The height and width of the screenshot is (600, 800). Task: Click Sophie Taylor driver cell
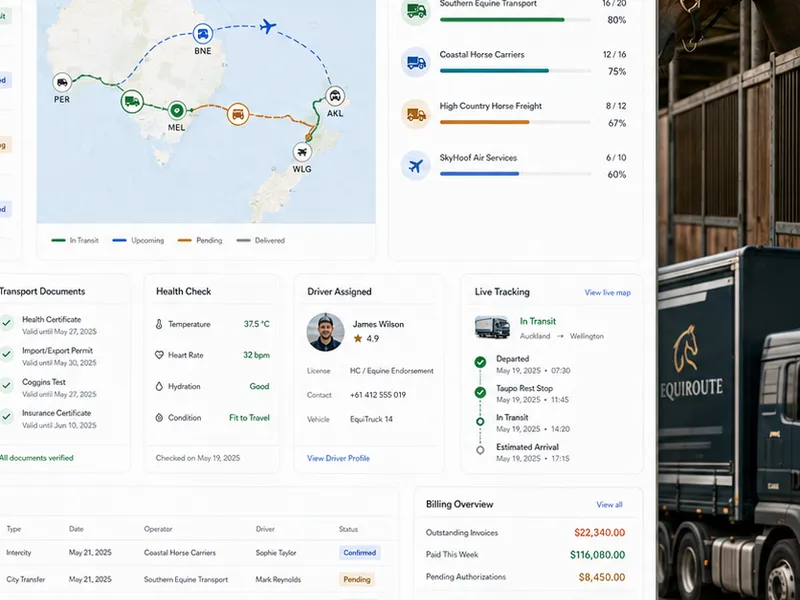tap(276, 553)
